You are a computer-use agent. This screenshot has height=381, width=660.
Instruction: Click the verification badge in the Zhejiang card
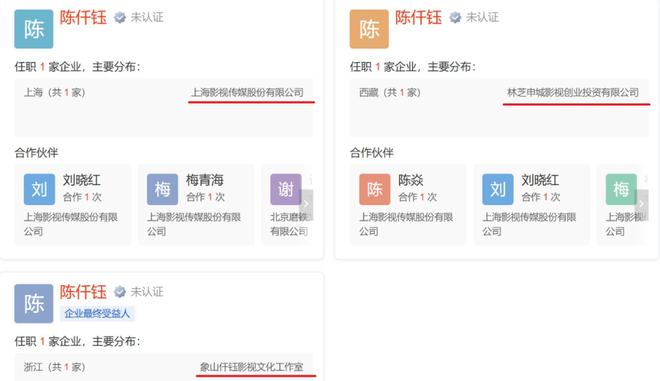pos(120,292)
